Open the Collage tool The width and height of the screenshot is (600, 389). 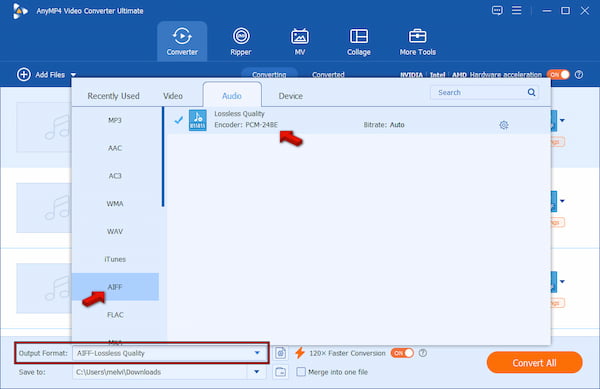tap(359, 41)
